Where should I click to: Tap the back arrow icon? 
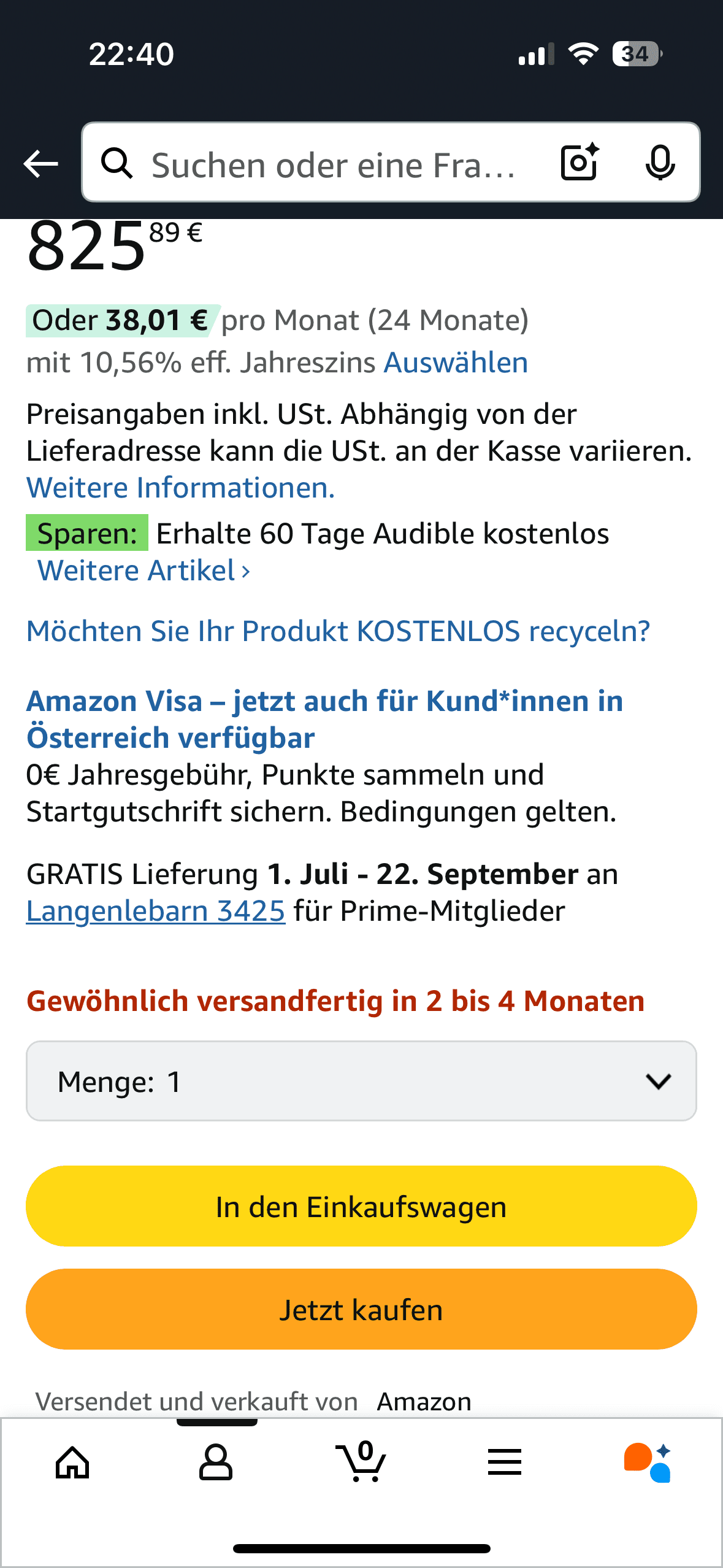coord(40,164)
